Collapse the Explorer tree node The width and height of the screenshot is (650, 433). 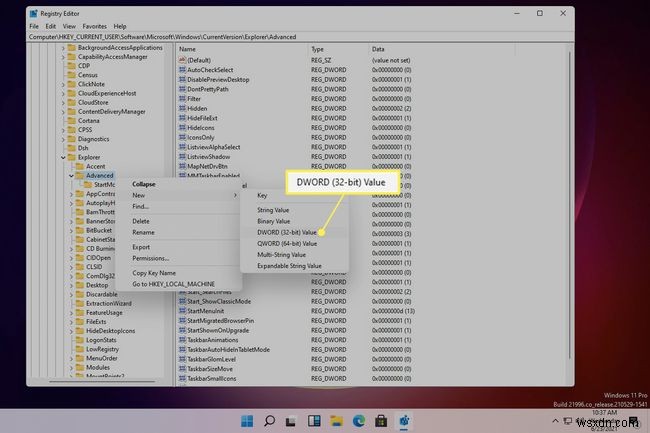pyautogui.click(x=63, y=157)
